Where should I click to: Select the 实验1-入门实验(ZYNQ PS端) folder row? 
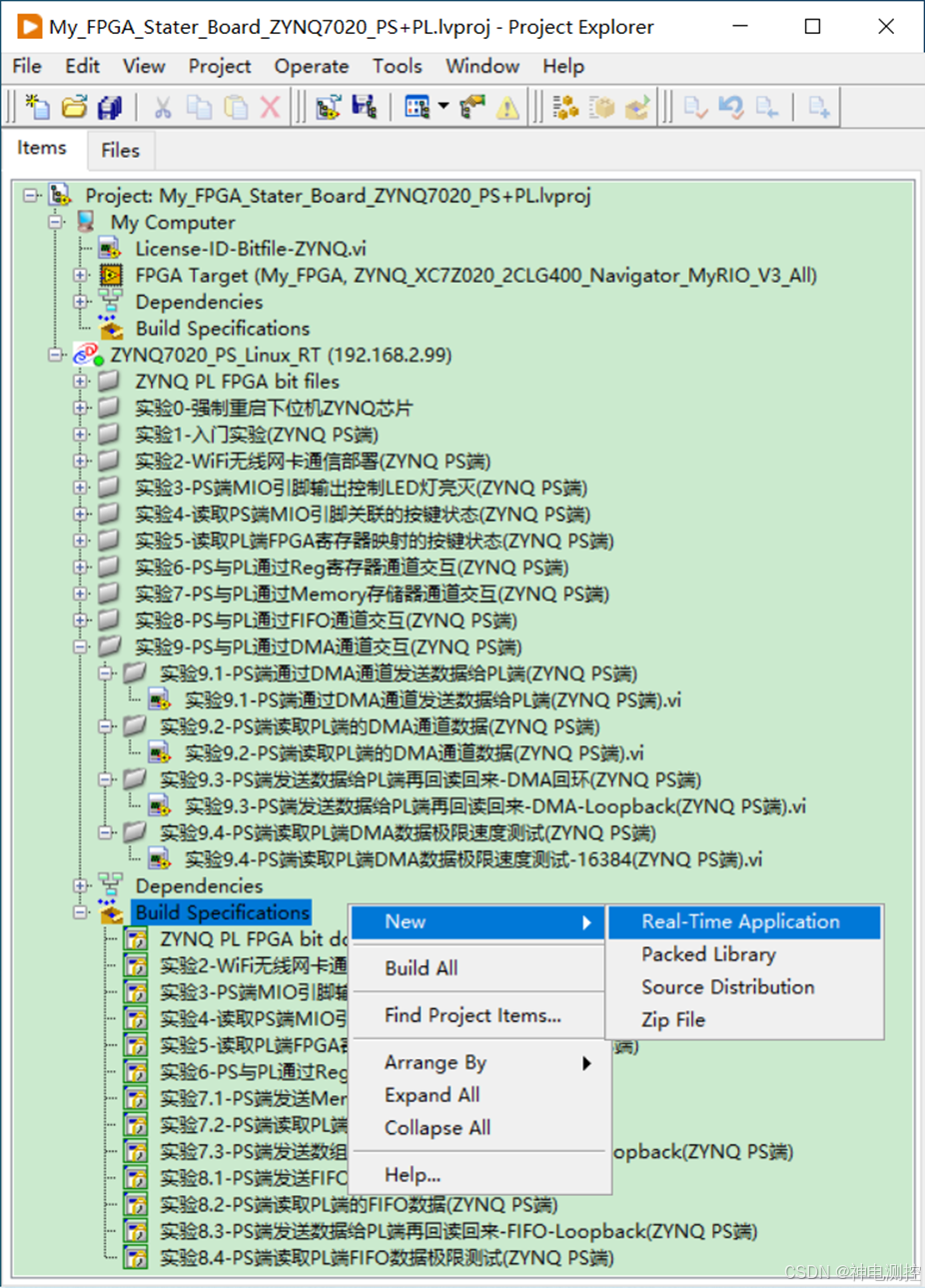(257, 435)
